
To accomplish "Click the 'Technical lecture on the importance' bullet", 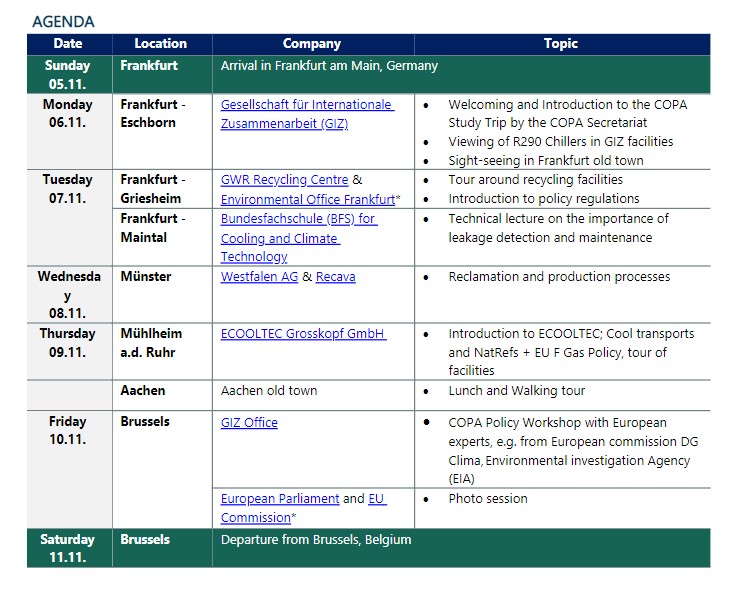I will (558, 228).
